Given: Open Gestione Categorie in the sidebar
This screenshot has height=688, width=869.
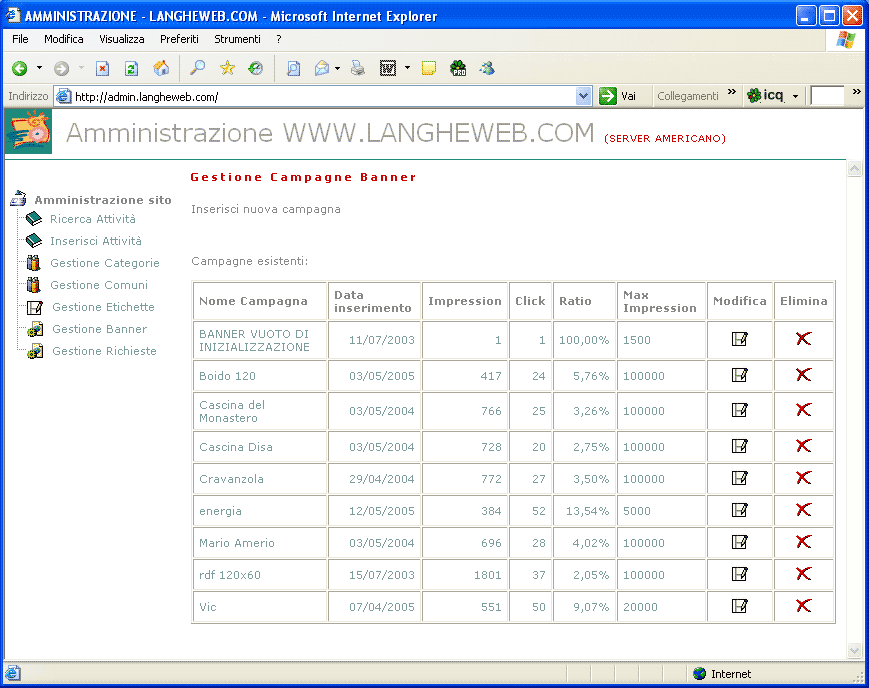Looking at the screenshot, I should (x=105, y=263).
